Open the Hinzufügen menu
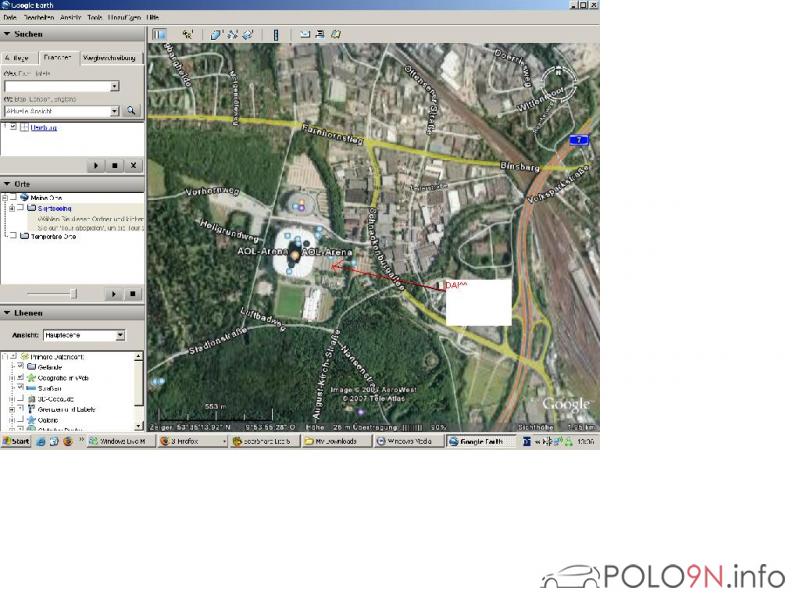 (x=124, y=17)
